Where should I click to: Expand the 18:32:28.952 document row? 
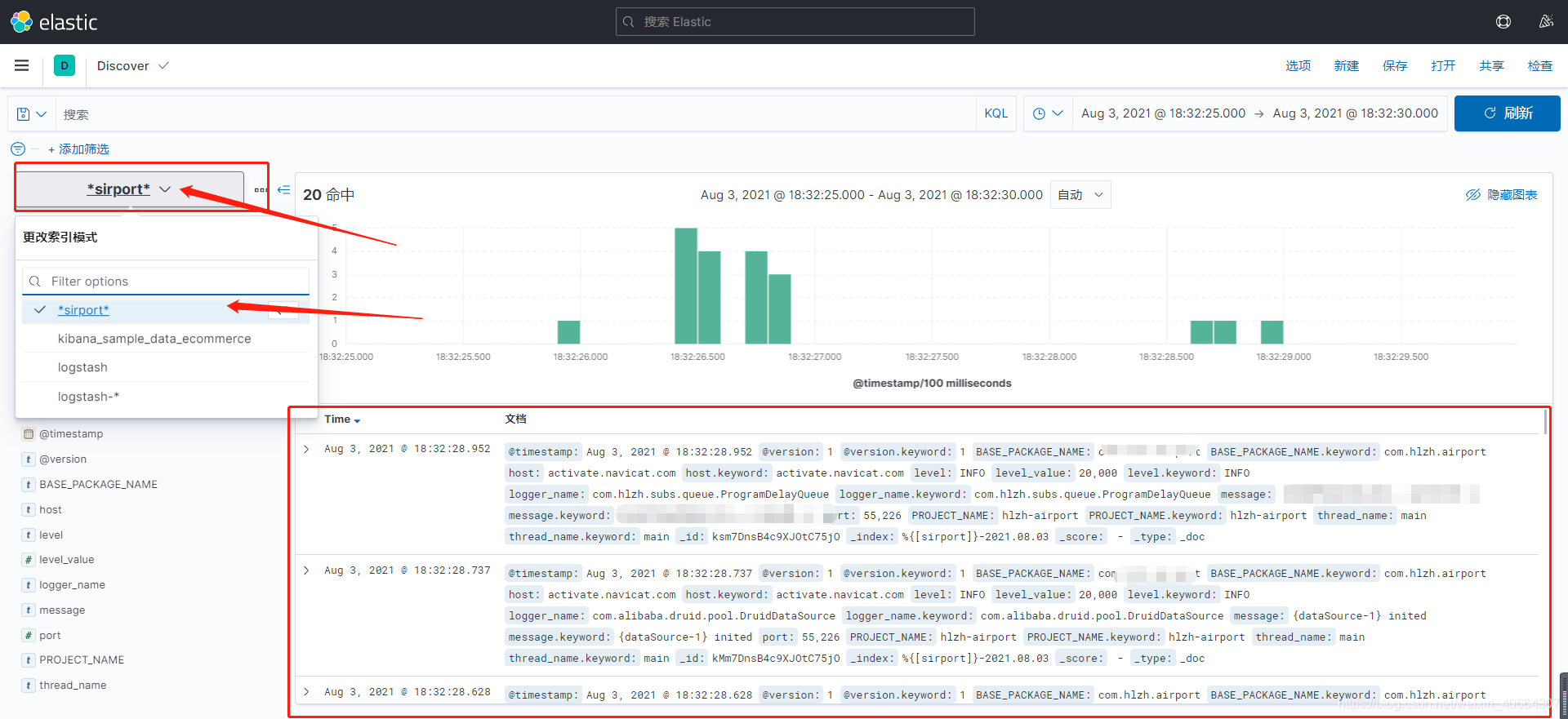coord(306,449)
